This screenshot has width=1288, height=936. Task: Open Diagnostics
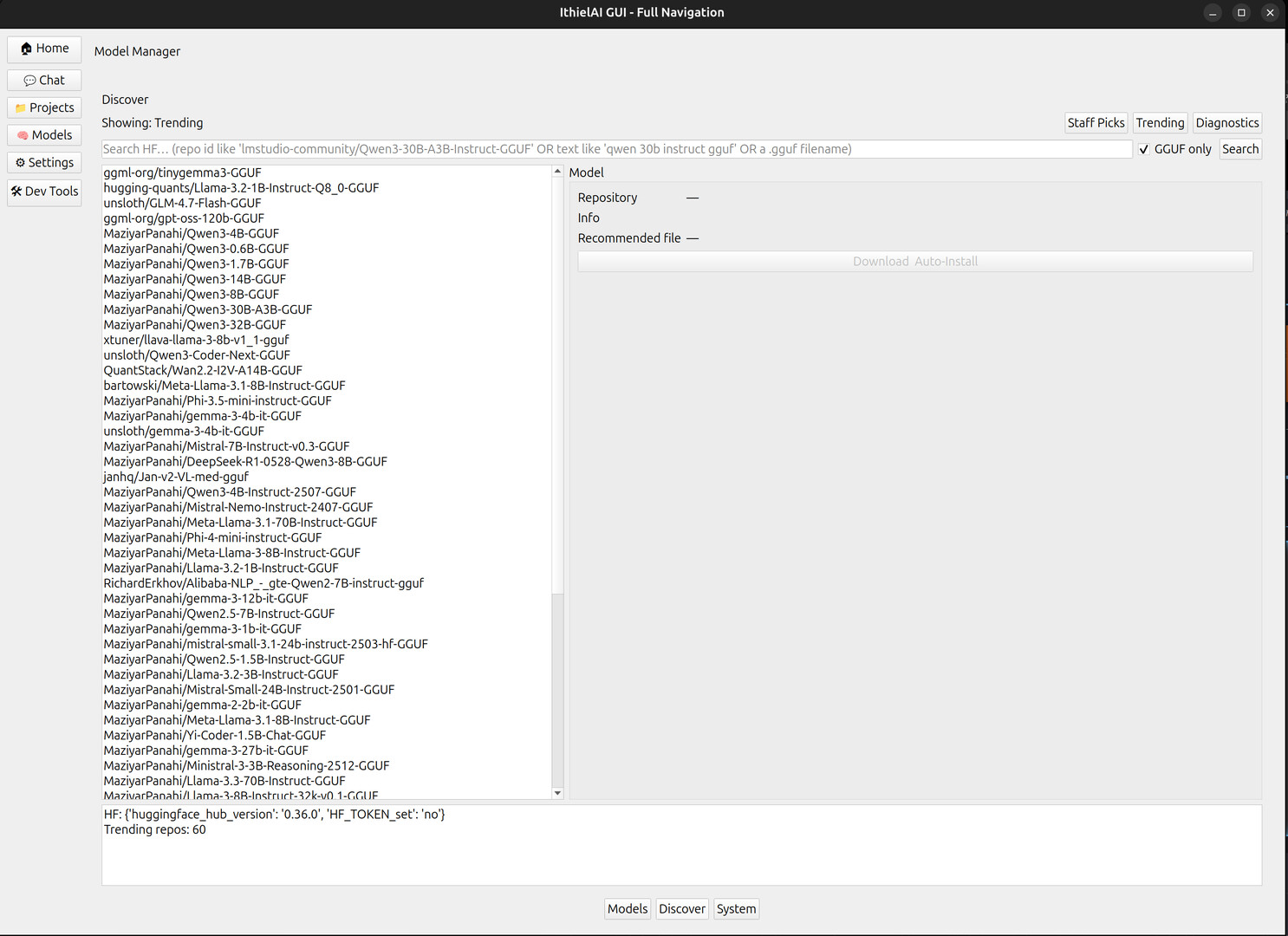click(1226, 122)
